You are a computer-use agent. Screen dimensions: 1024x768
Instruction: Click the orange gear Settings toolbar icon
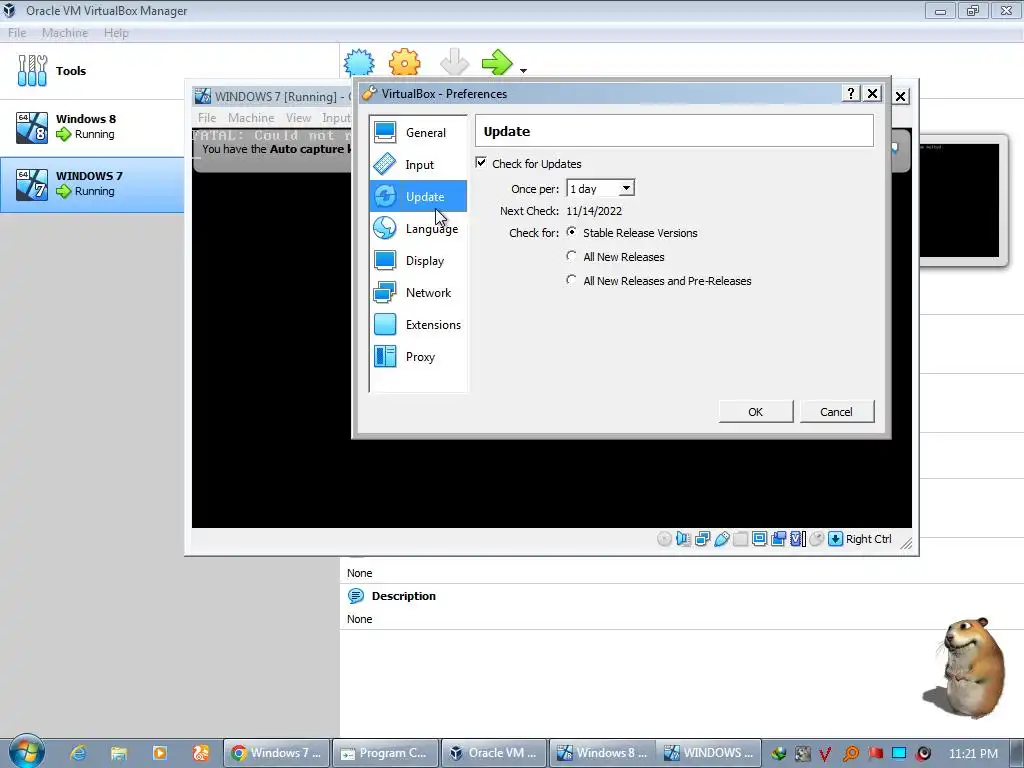(405, 63)
